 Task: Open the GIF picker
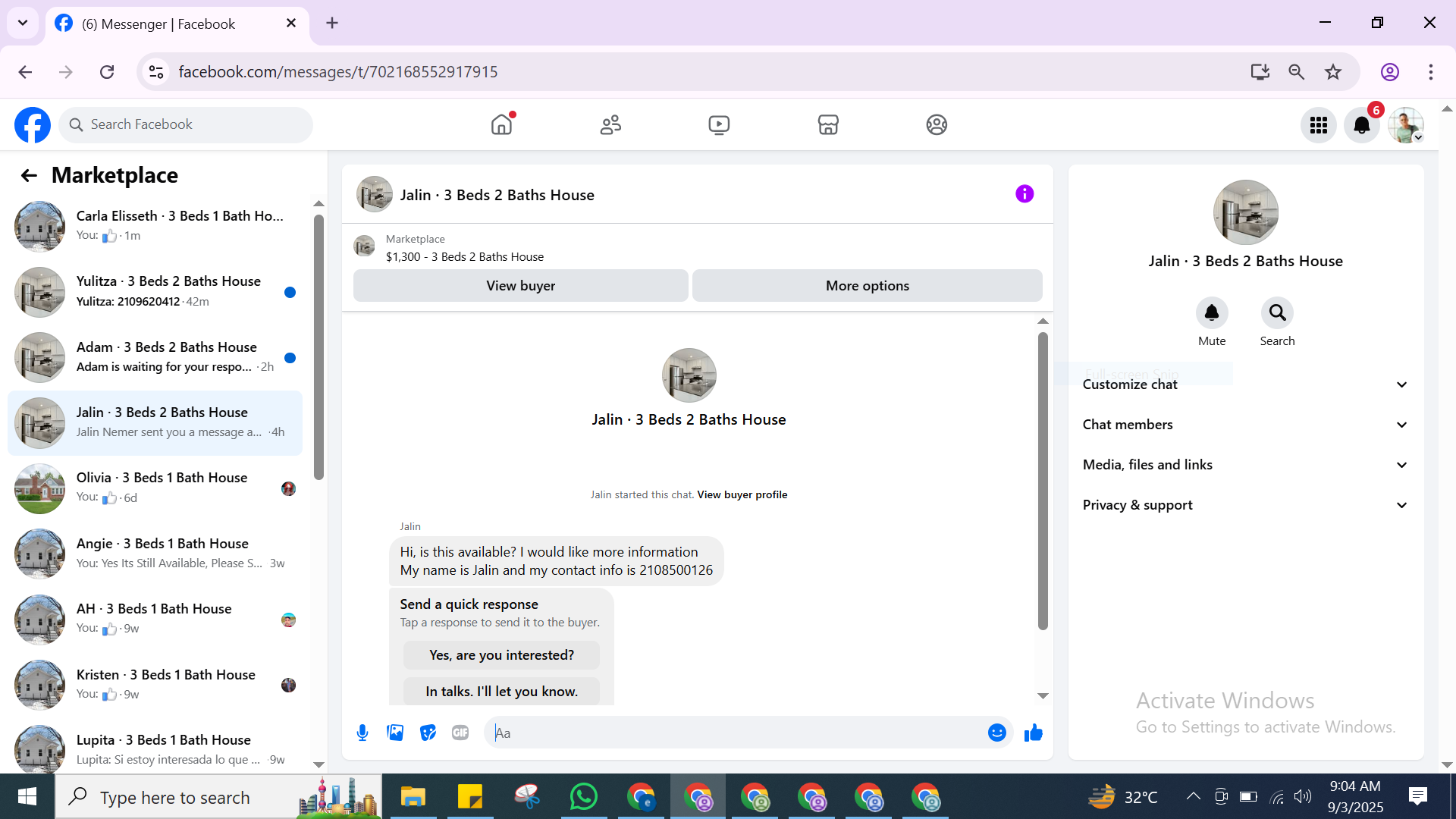[460, 733]
